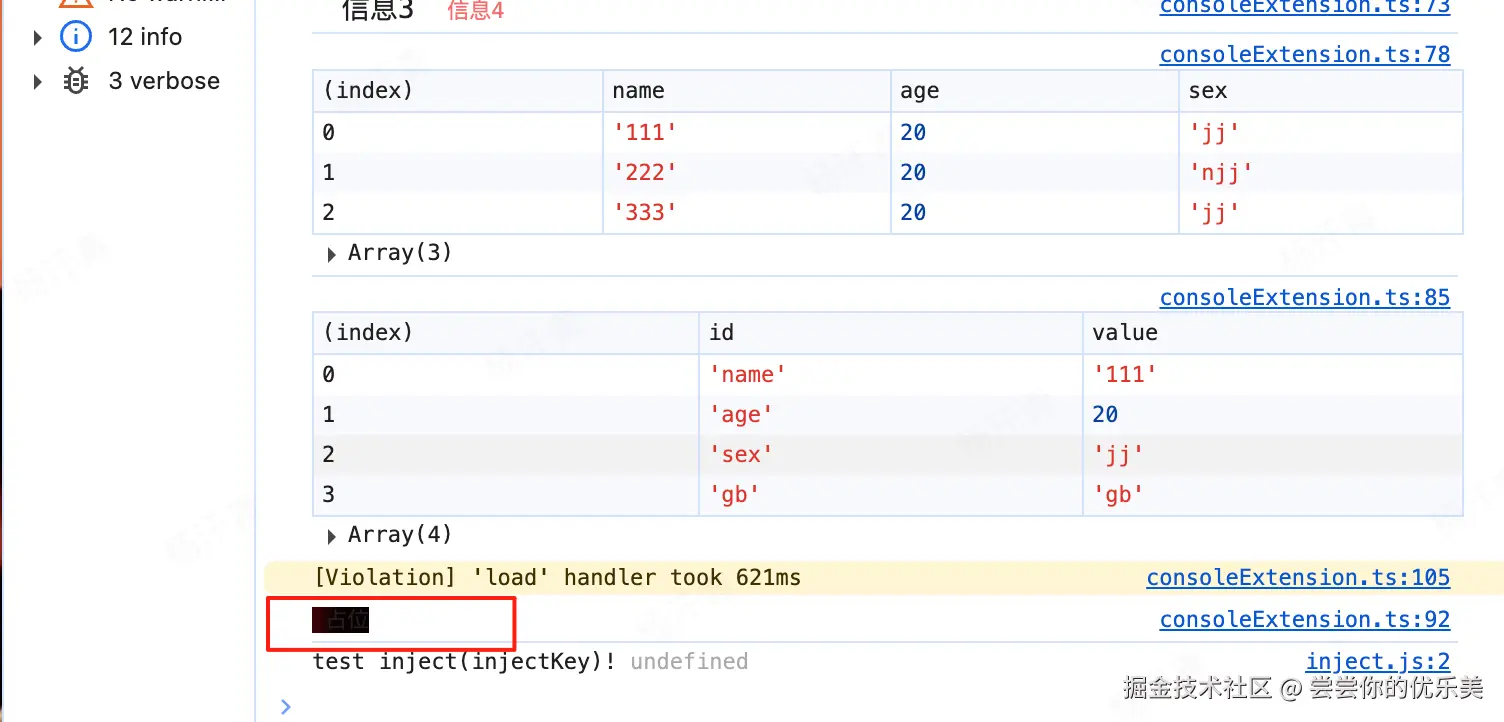Screen dimensions: 1504x722
Task: Click the 占位 placeholder log text
Action: tap(340, 620)
